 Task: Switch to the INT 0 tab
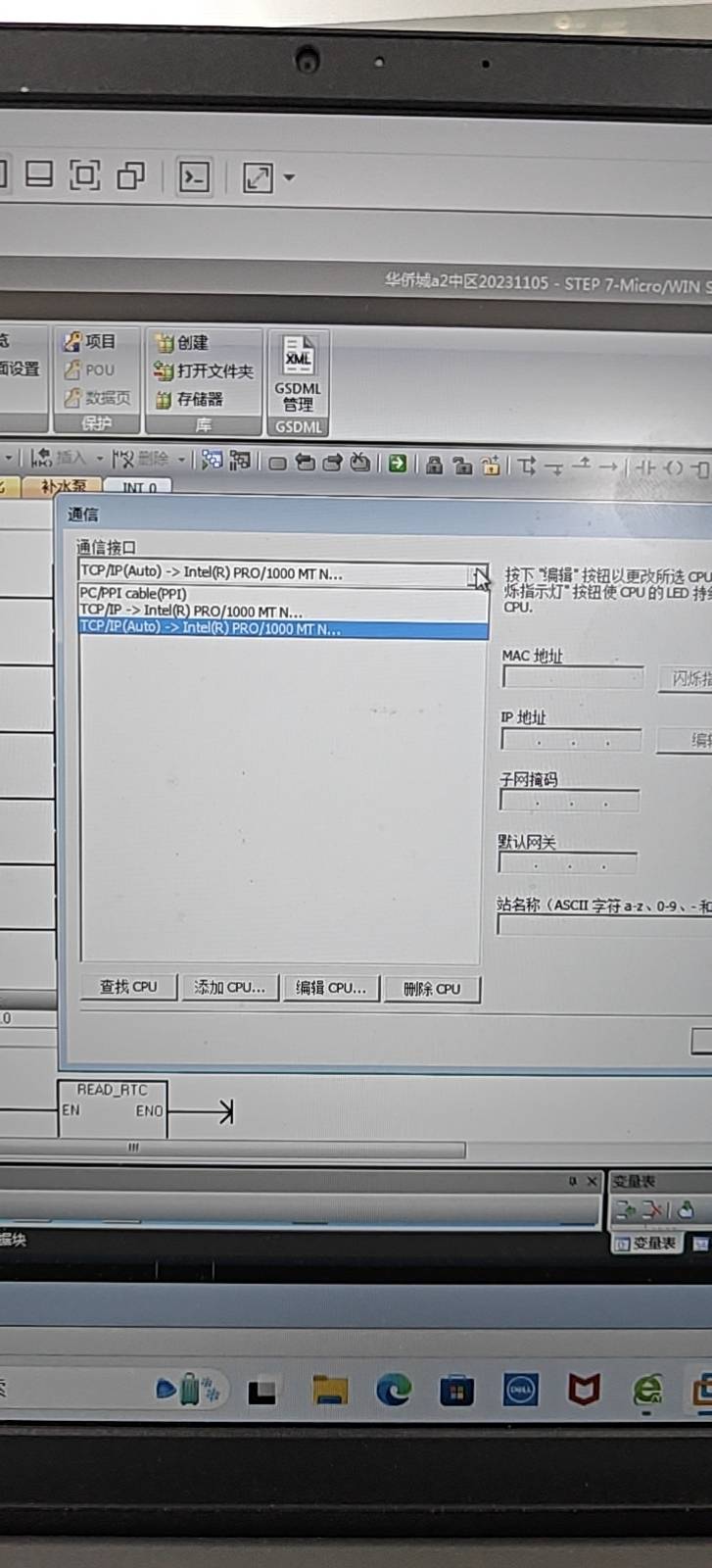coord(138,487)
